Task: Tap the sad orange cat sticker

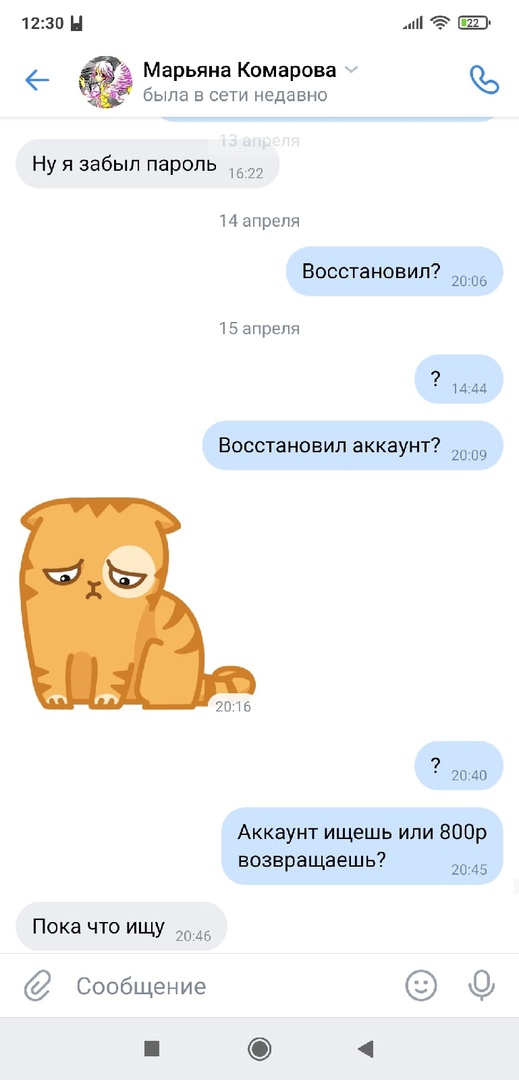Action: 138,605
